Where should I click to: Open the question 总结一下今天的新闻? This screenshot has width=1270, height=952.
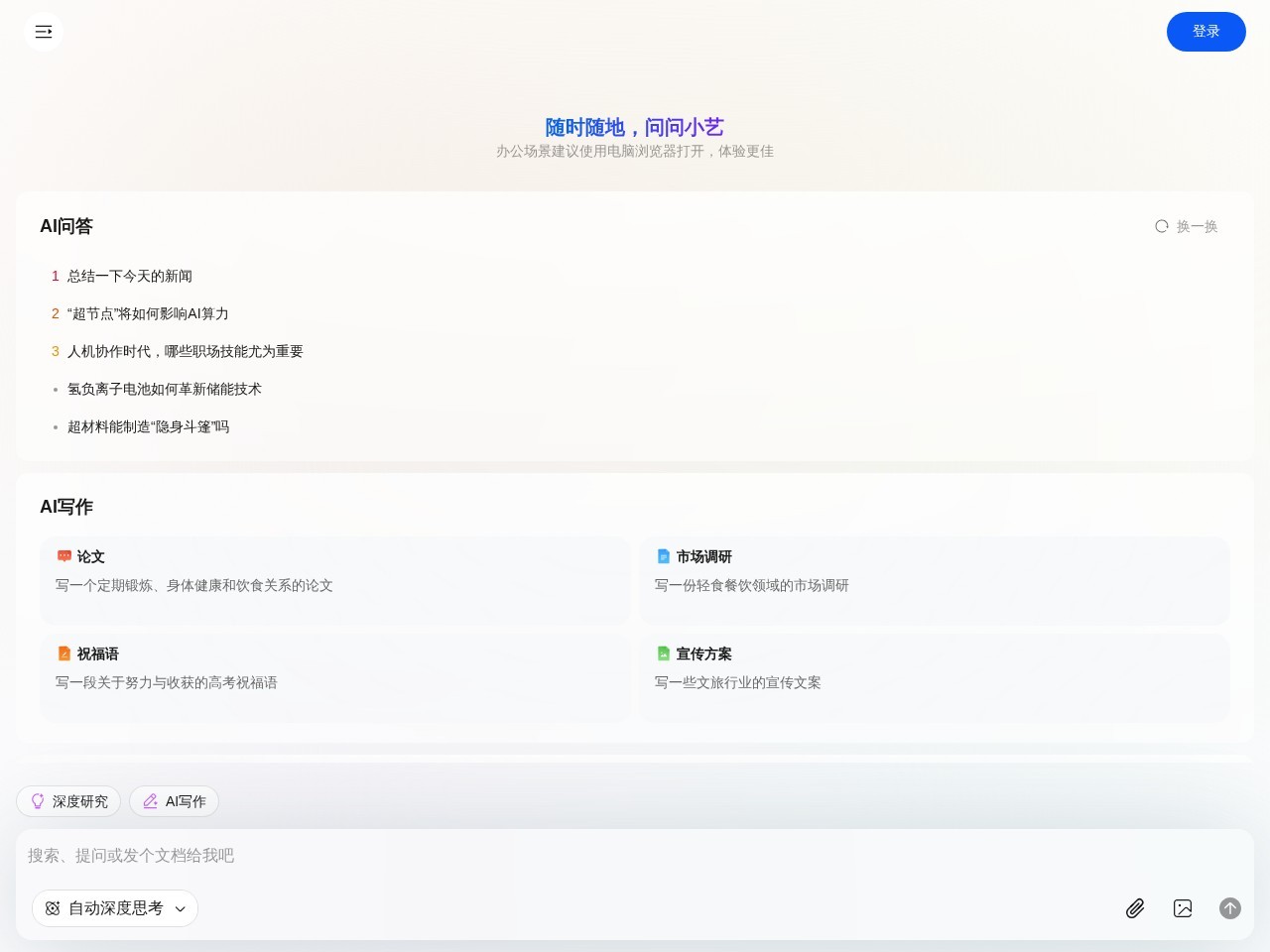(130, 276)
